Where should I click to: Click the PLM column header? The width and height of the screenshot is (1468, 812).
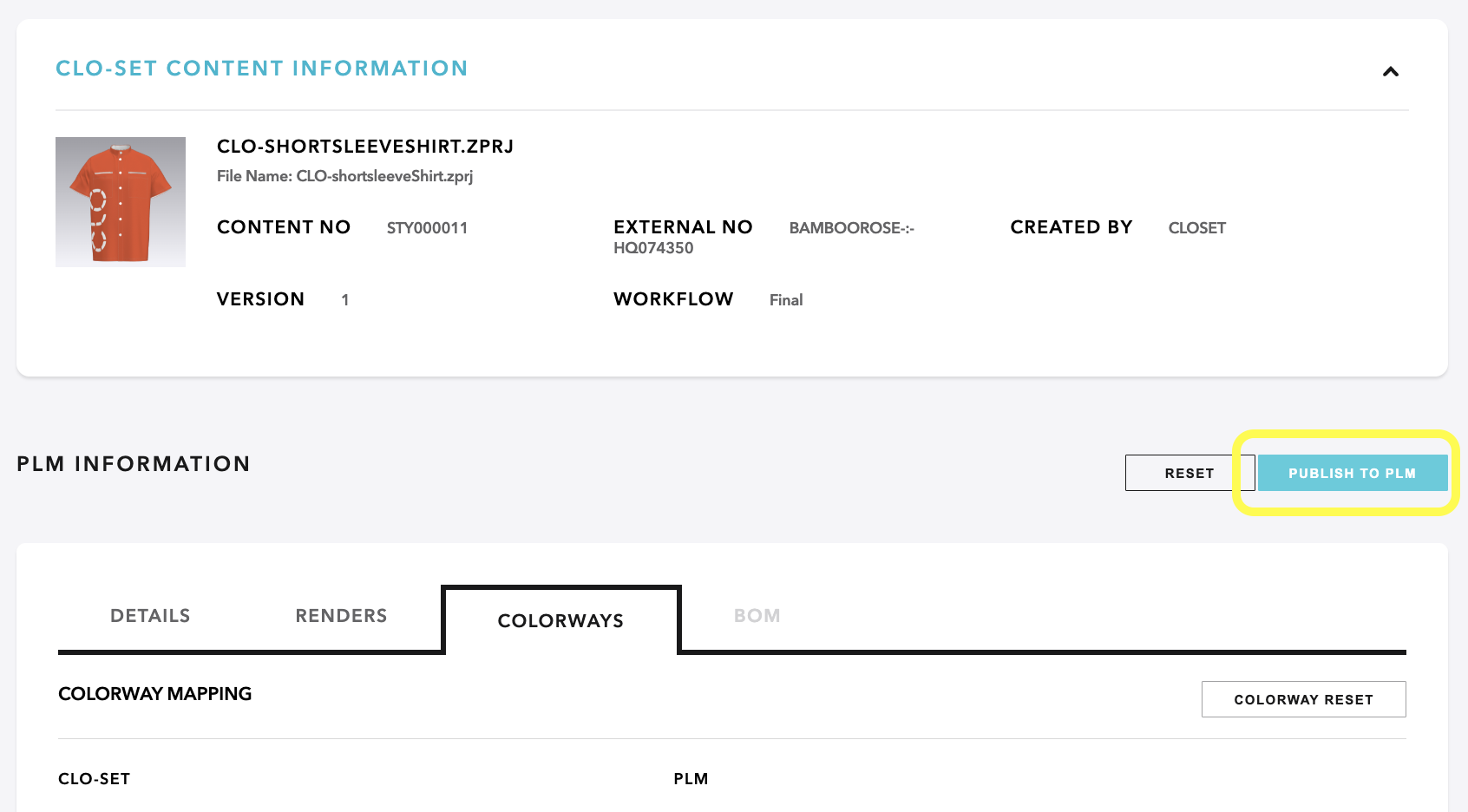[x=691, y=779]
